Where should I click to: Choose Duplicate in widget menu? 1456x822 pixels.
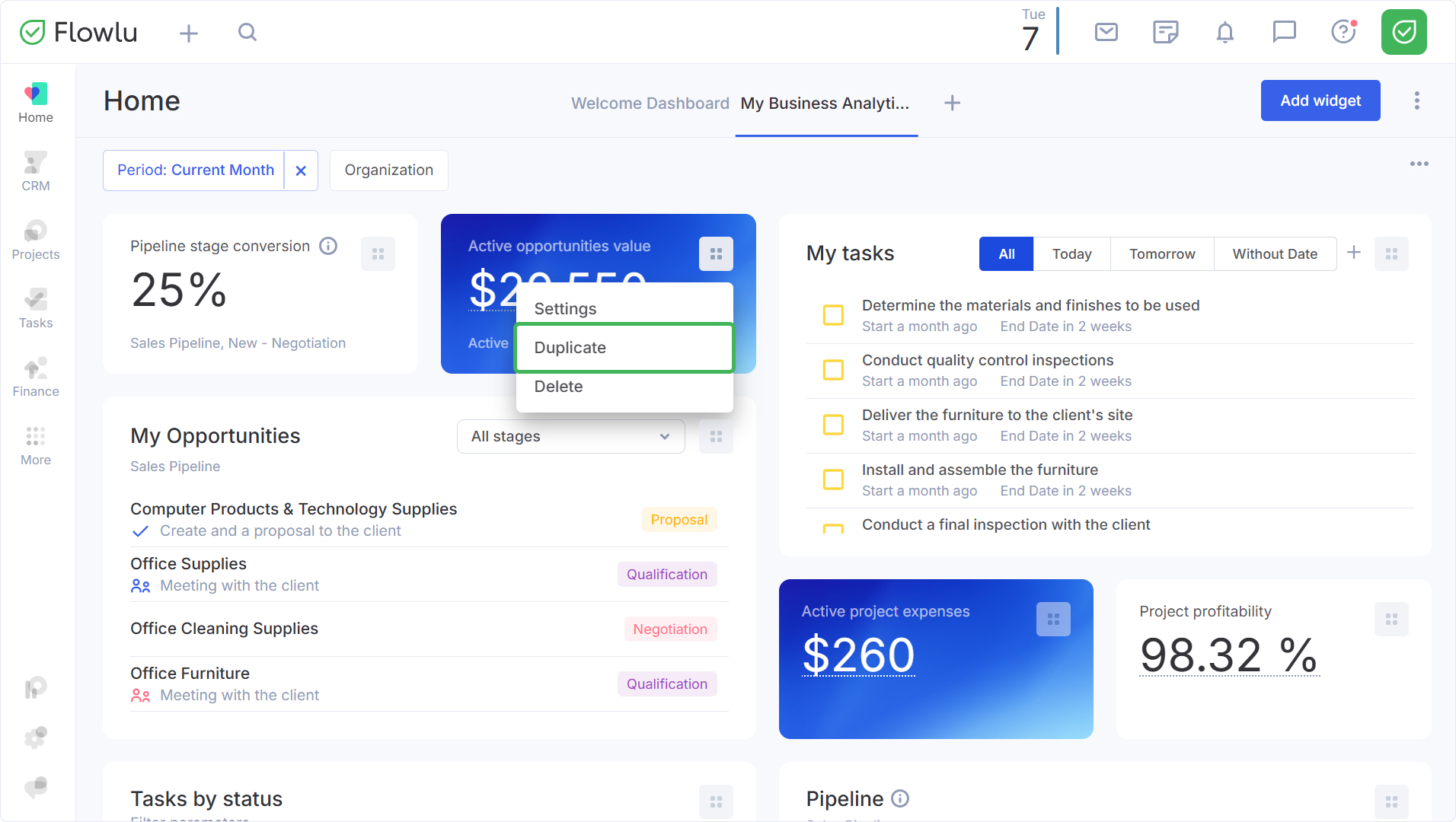(624, 348)
